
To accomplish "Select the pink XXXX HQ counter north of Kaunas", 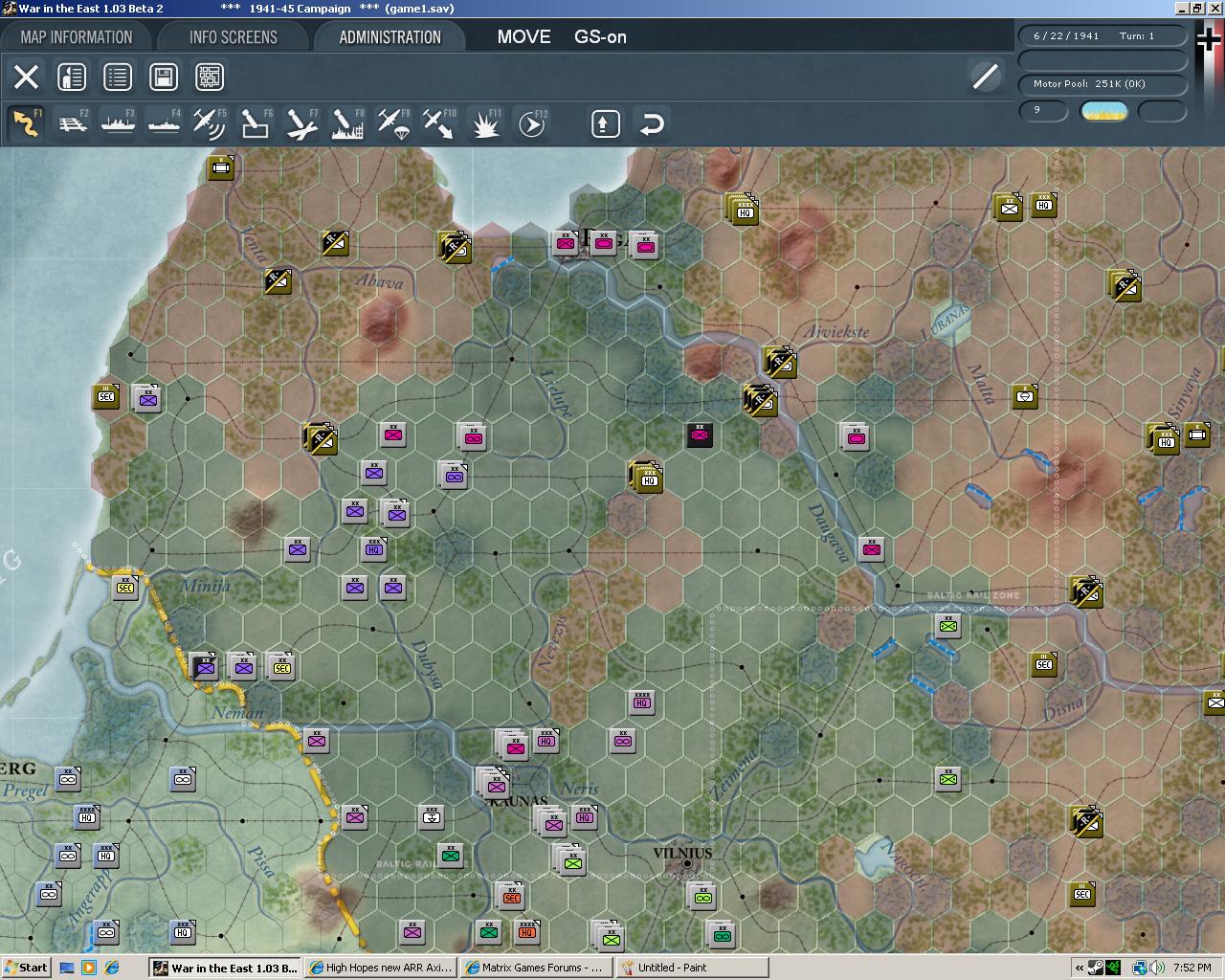I will pyautogui.click(x=642, y=702).
